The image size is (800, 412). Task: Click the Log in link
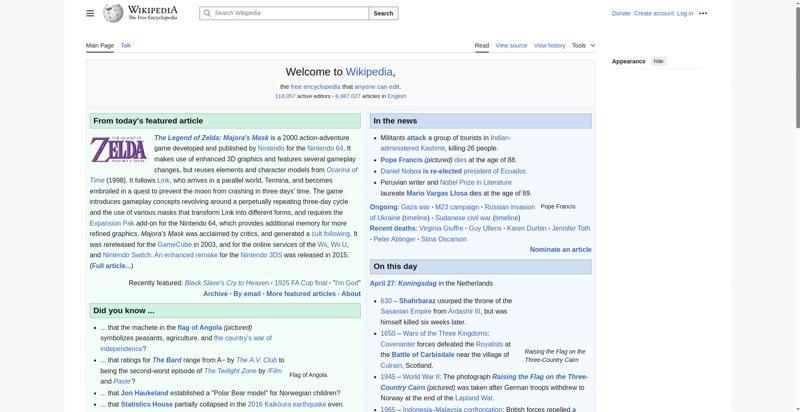pos(685,13)
